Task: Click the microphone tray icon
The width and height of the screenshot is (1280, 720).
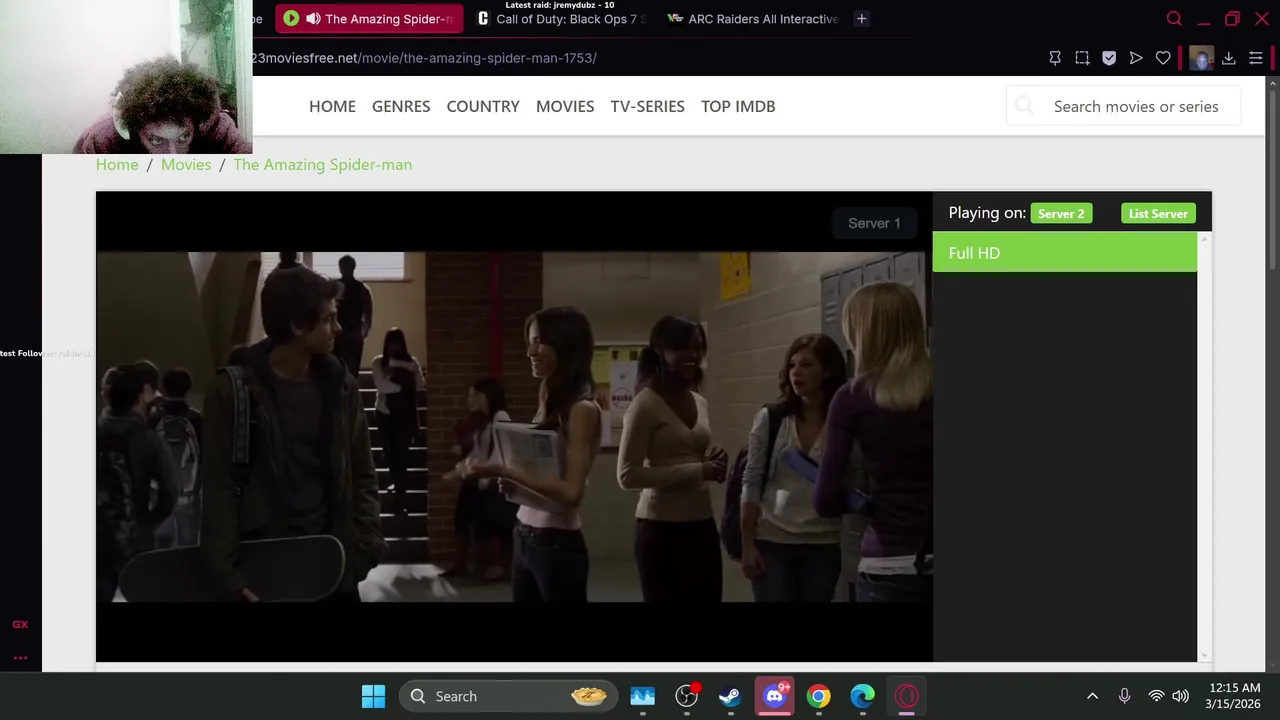Action: 1124,696
